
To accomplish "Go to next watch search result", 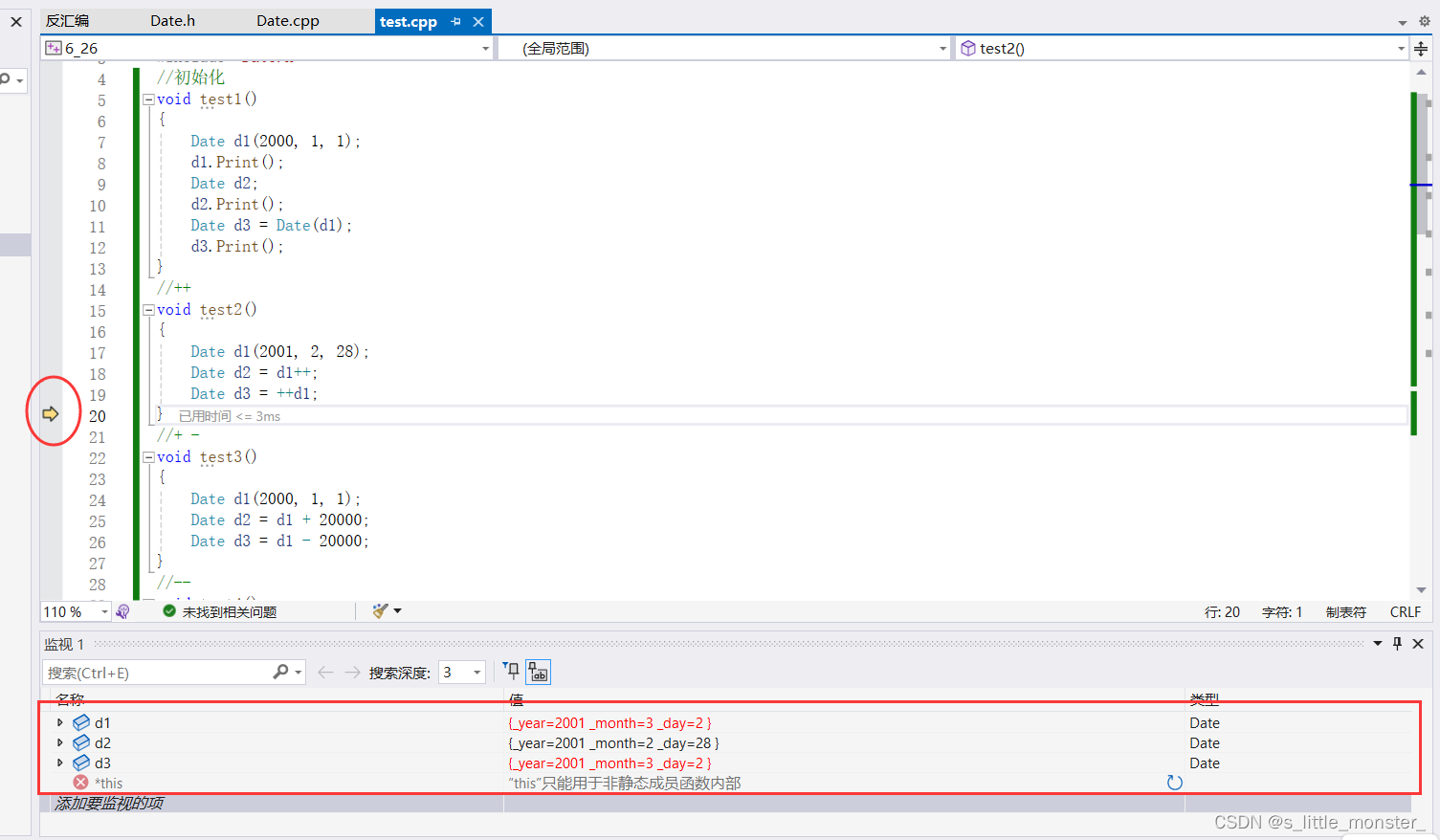I will coord(352,673).
